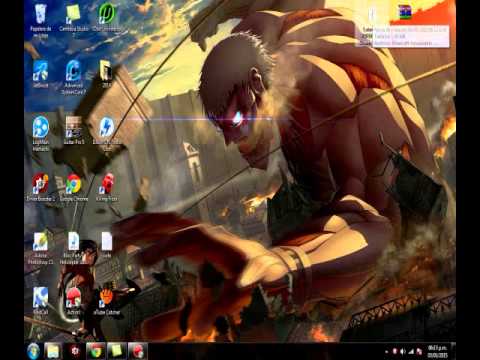Select the blue square shortcut left of Advanced SystemCare
The image size is (480, 360).
(x=40, y=75)
